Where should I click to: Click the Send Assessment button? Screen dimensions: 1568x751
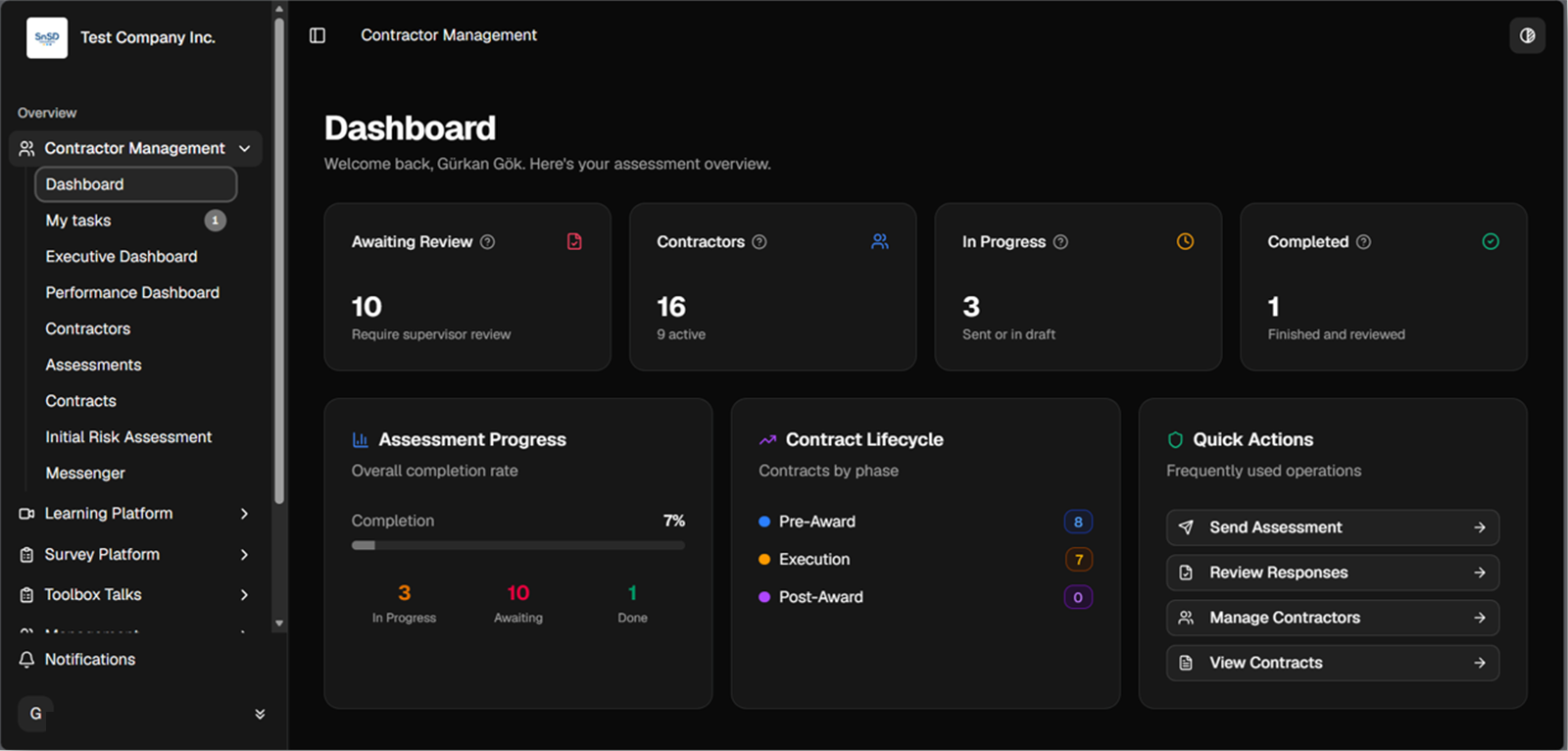[1333, 527]
